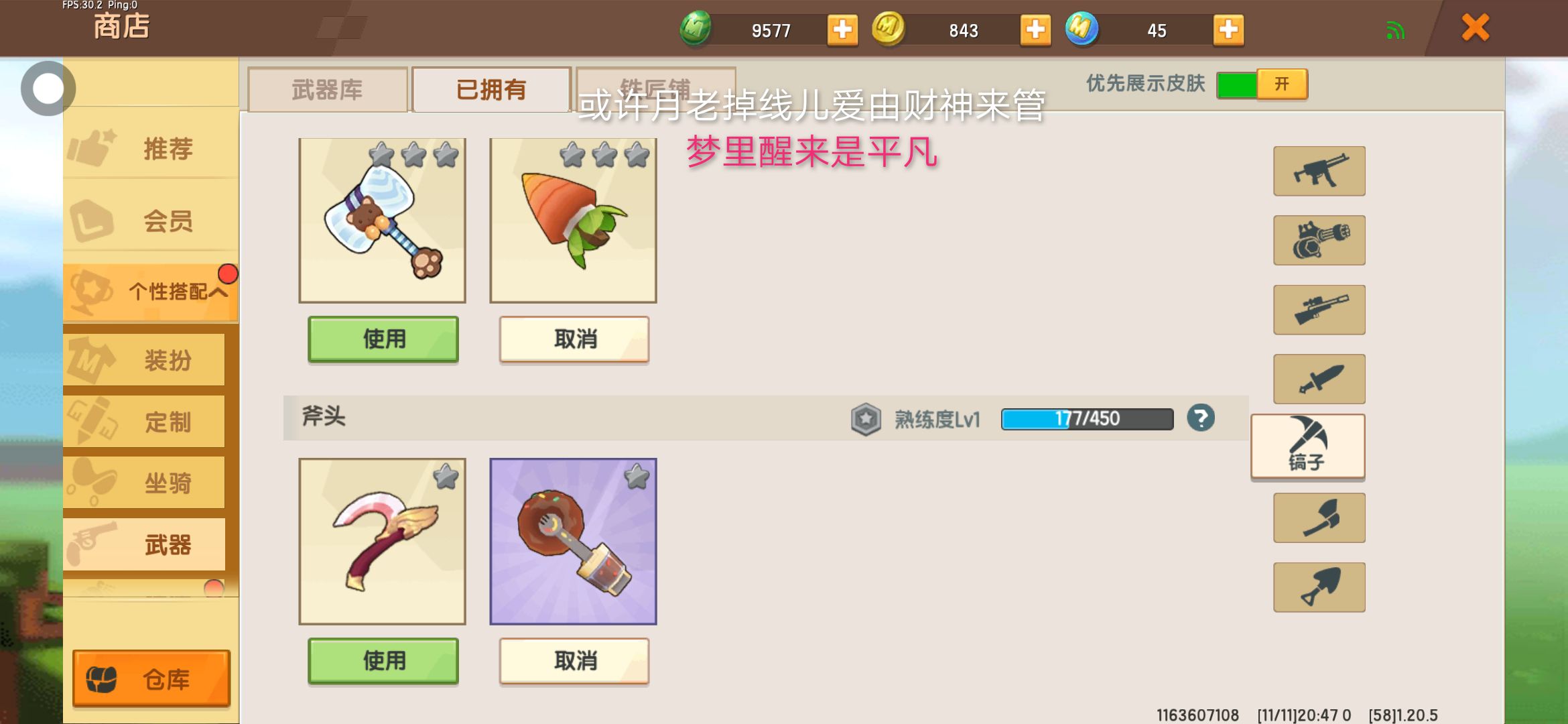Add more gold coins with plus icon
This screenshot has height=724, width=1568.
[x=1035, y=30]
